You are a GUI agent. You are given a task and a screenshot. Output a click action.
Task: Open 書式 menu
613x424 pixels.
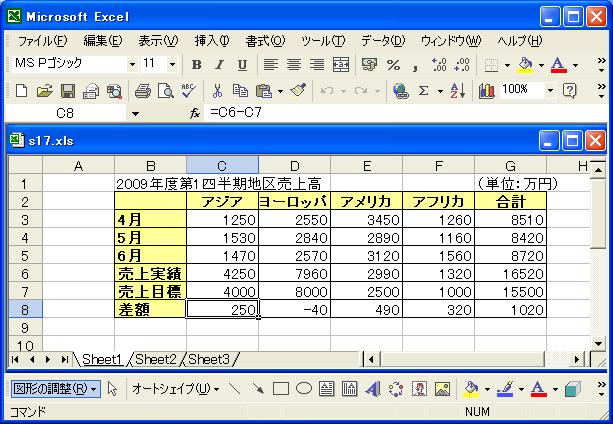click(x=265, y=41)
